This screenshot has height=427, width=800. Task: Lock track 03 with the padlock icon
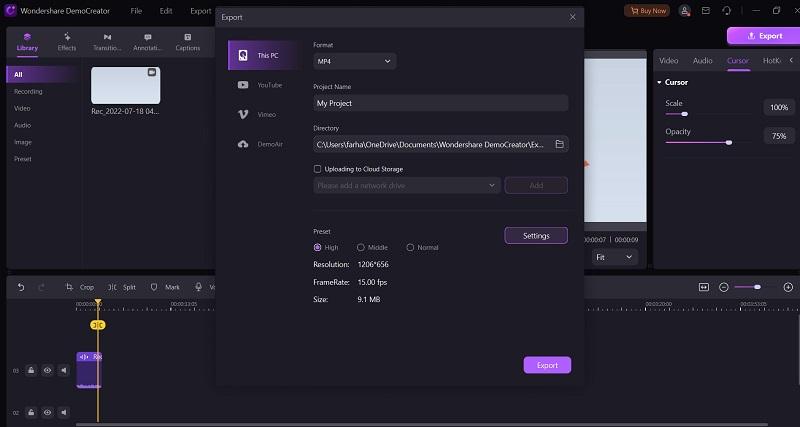pyautogui.click(x=31, y=370)
